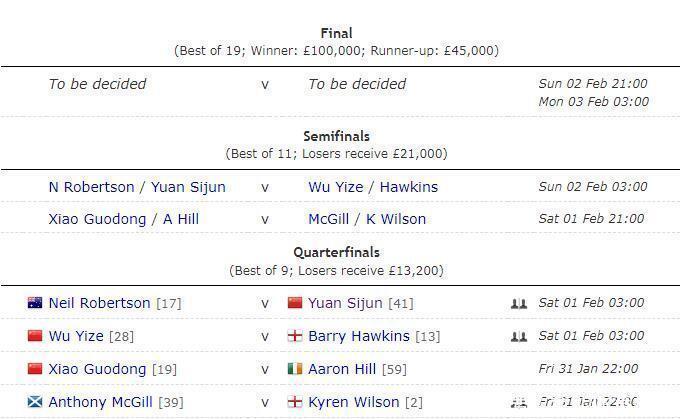Open Kyren Wilson player link
This screenshot has height=419, width=696.
353,402
